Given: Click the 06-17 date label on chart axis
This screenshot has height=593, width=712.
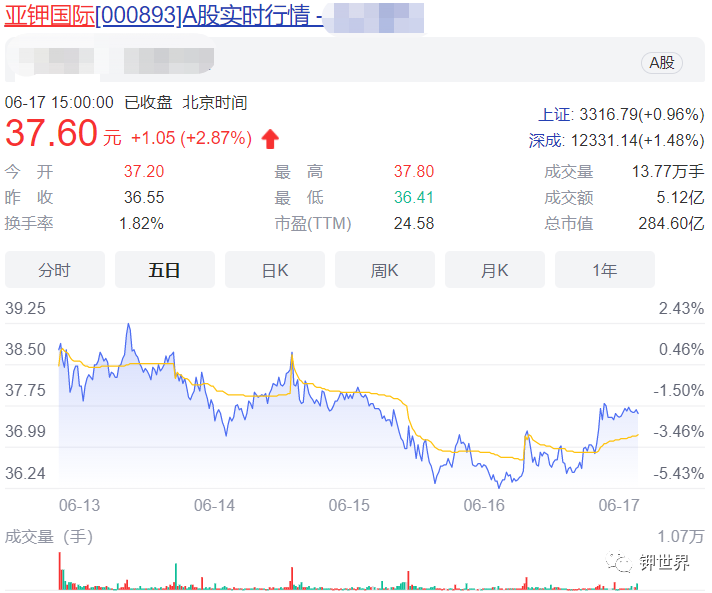Looking at the screenshot, I should tap(619, 505).
